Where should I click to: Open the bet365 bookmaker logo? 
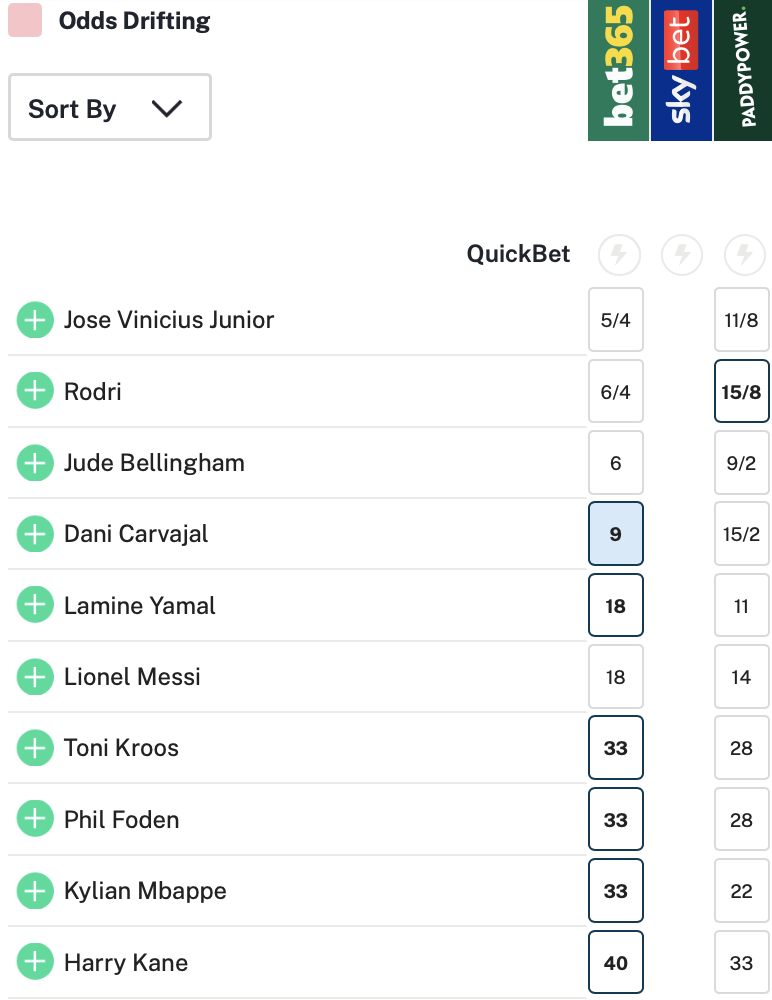(x=618, y=70)
